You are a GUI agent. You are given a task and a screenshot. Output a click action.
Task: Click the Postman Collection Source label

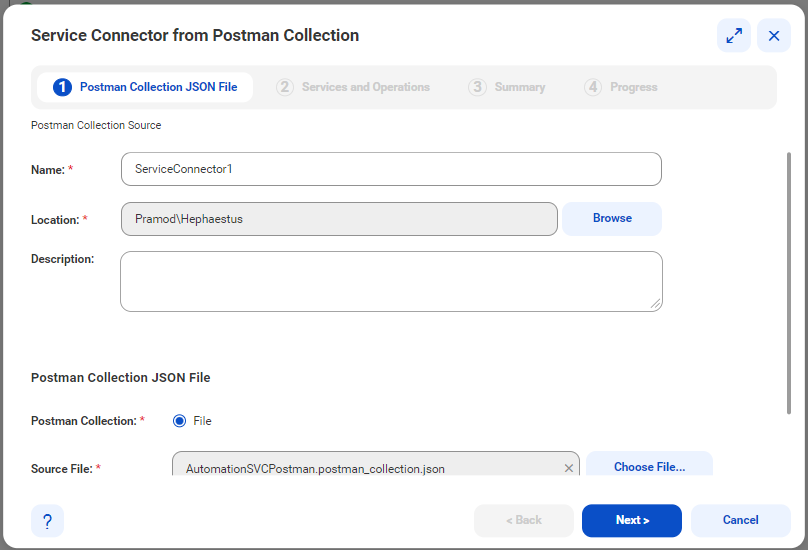(x=96, y=125)
